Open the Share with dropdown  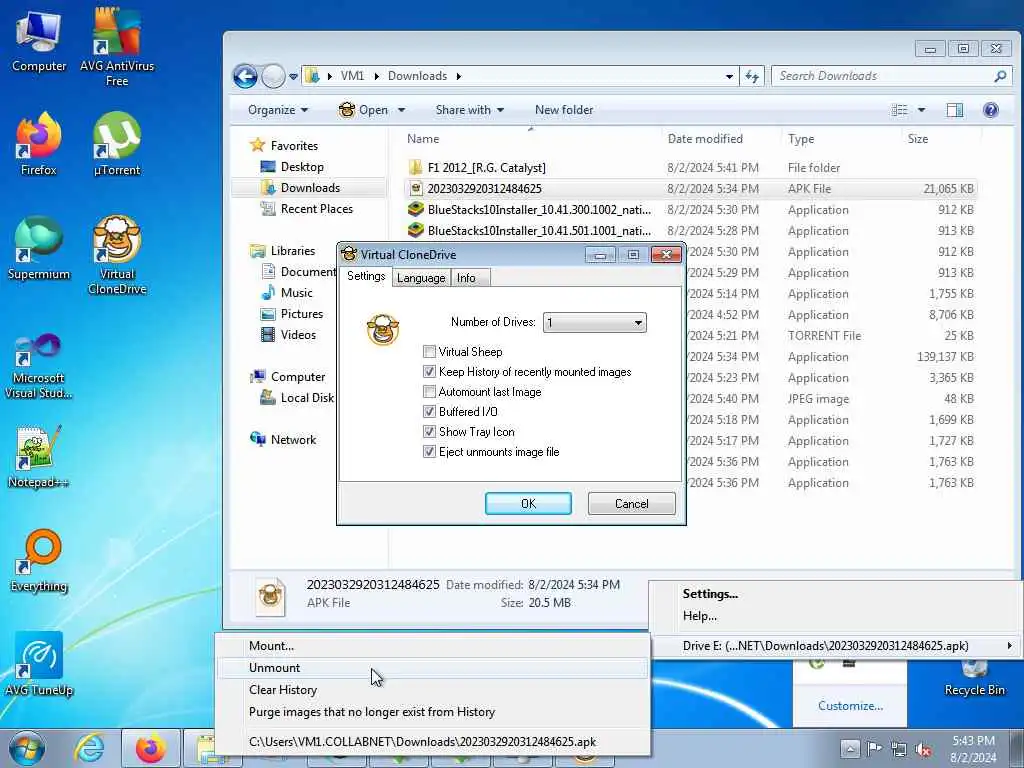coord(470,110)
